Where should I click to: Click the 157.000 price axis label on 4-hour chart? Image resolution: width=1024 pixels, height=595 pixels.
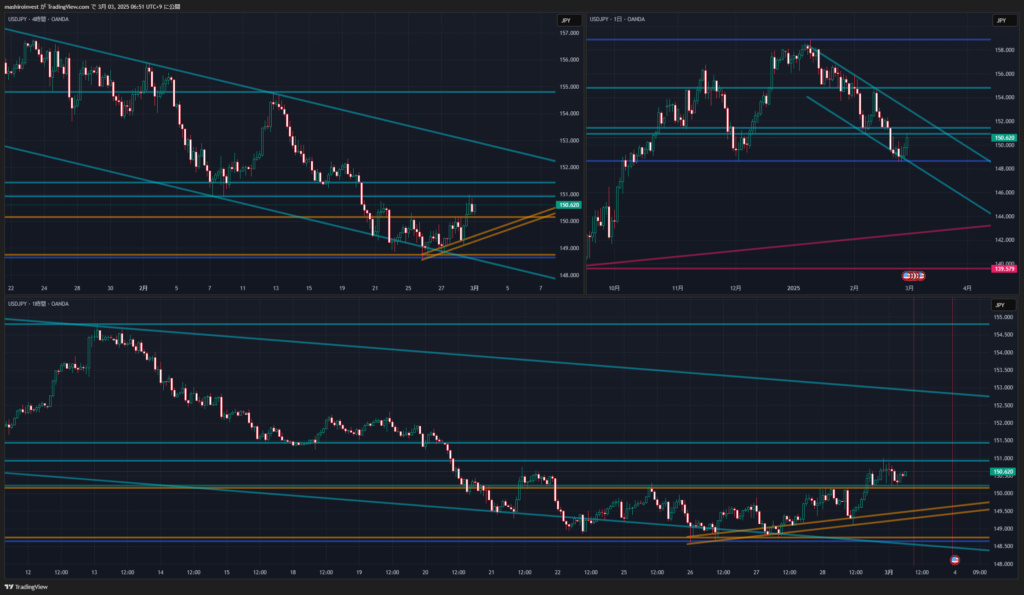pos(569,33)
